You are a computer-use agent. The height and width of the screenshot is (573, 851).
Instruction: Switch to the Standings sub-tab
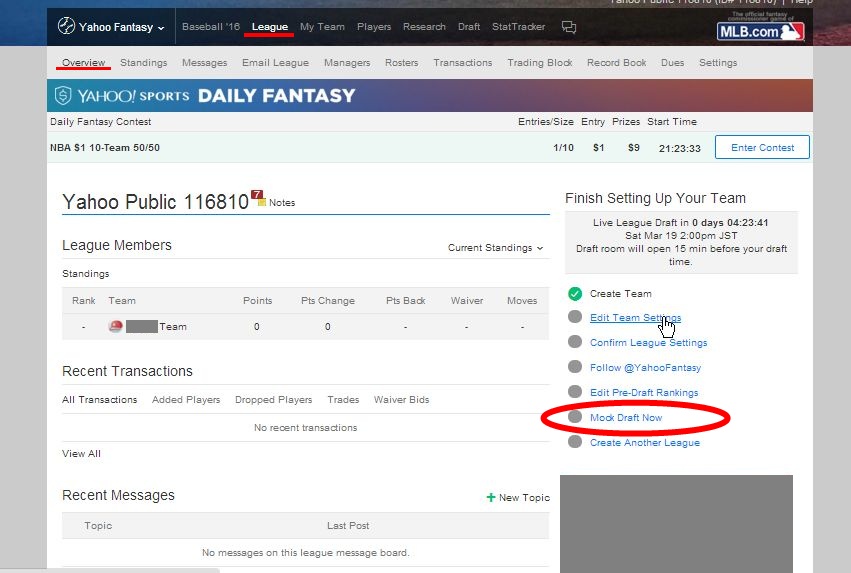tap(143, 62)
